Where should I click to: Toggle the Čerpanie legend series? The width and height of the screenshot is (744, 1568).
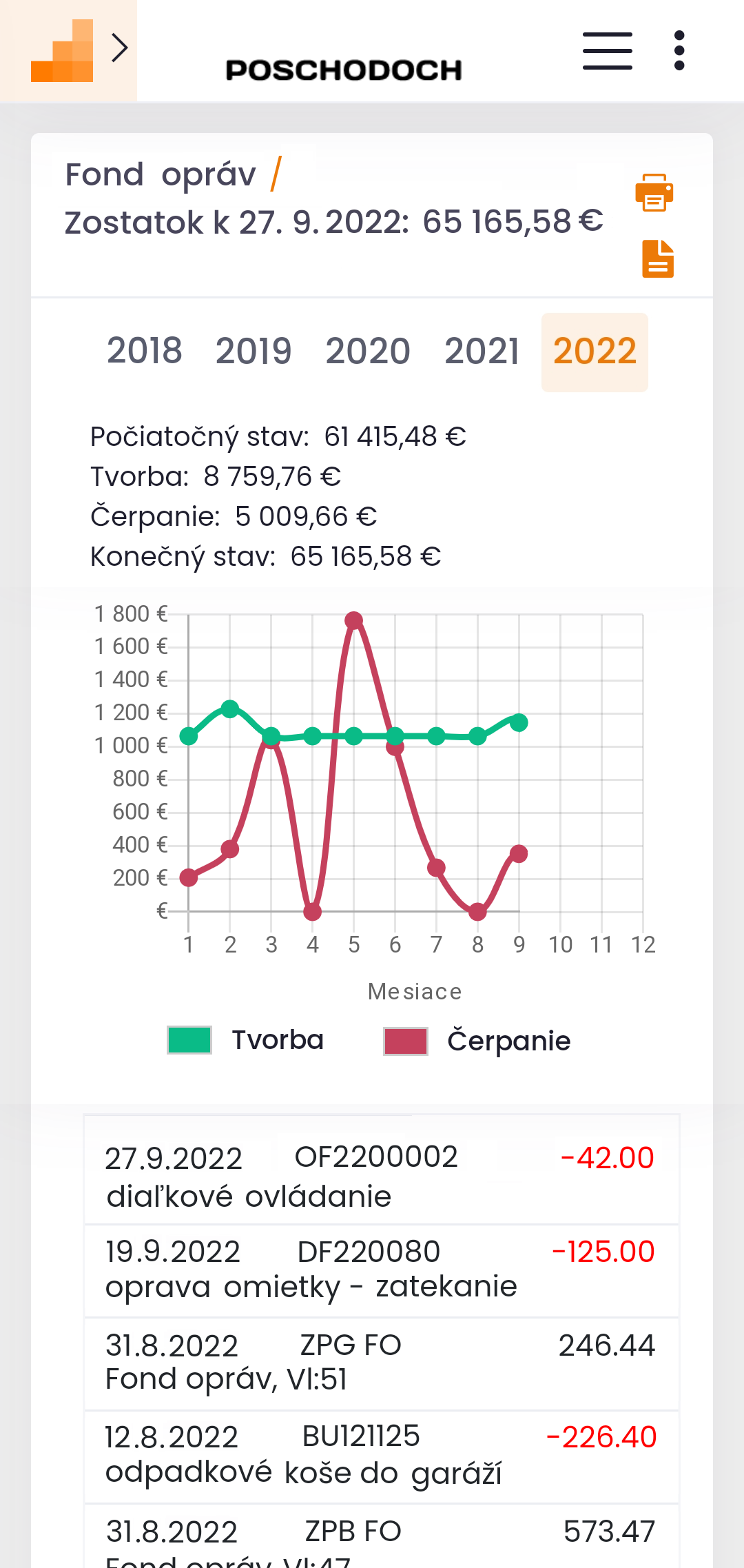508,1041
